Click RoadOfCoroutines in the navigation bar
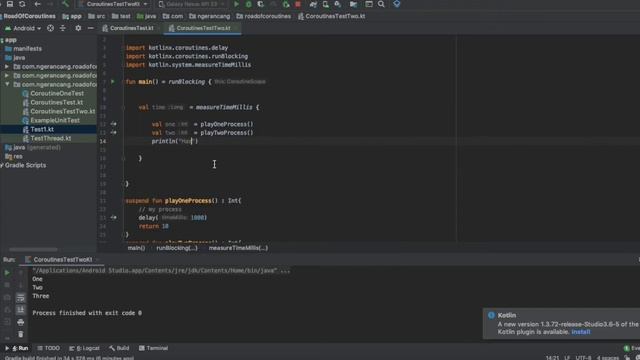The image size is (640, 360). [x=29, y=16]
